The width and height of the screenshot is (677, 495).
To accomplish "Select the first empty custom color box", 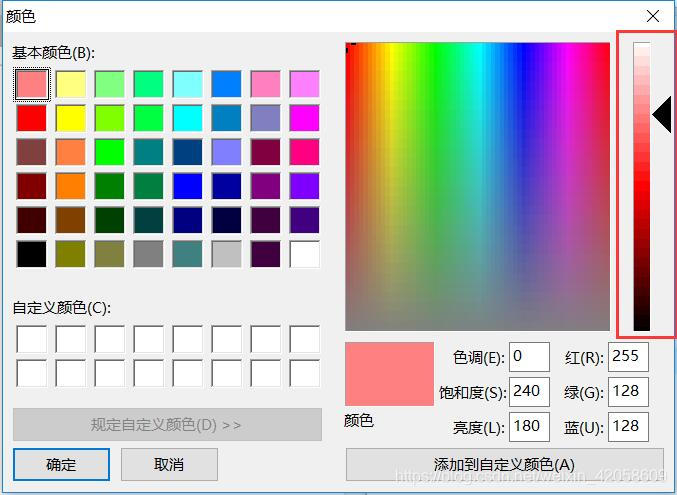I will click(x=32, y=340).
